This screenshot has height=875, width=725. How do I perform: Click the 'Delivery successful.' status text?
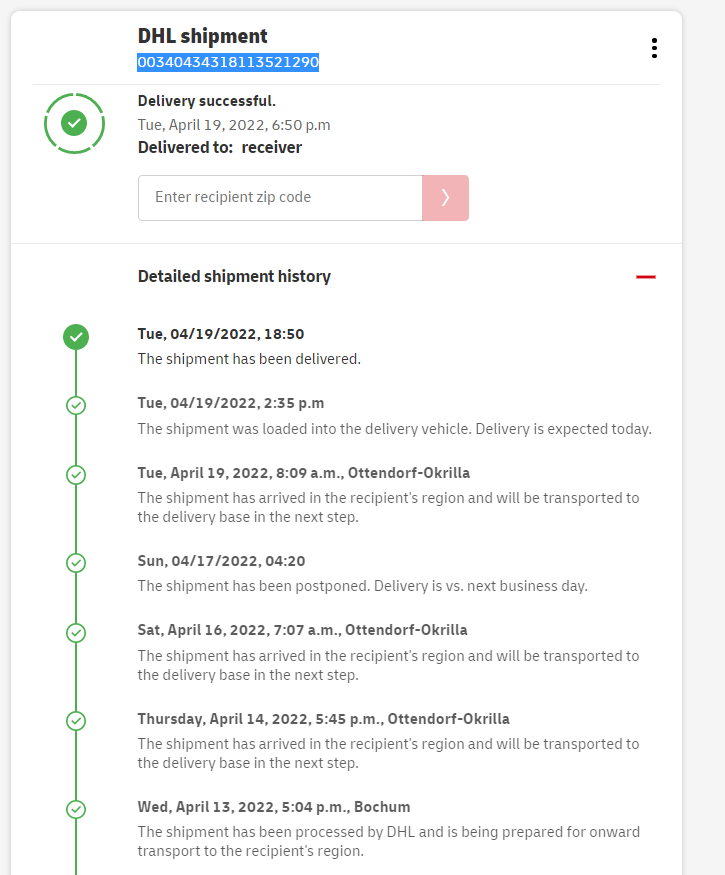point(206,101)
